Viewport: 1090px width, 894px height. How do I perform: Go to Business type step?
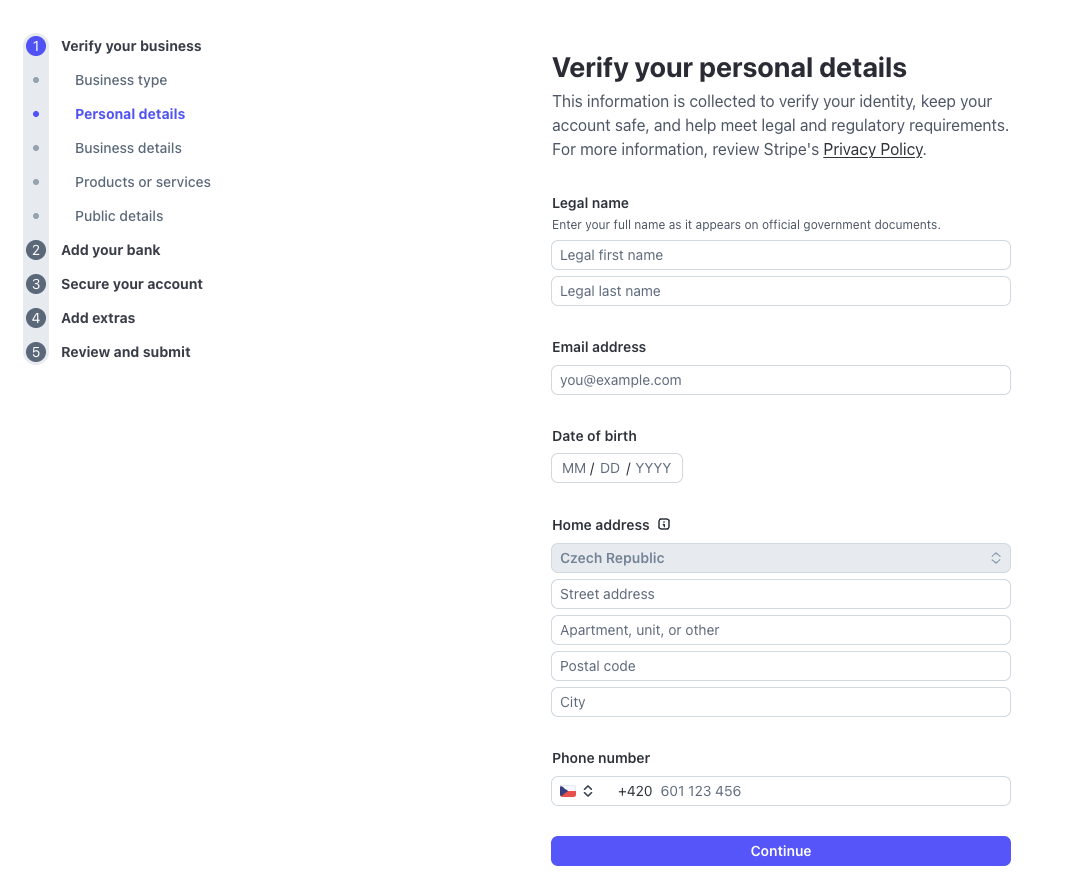(x=121, y=80)
